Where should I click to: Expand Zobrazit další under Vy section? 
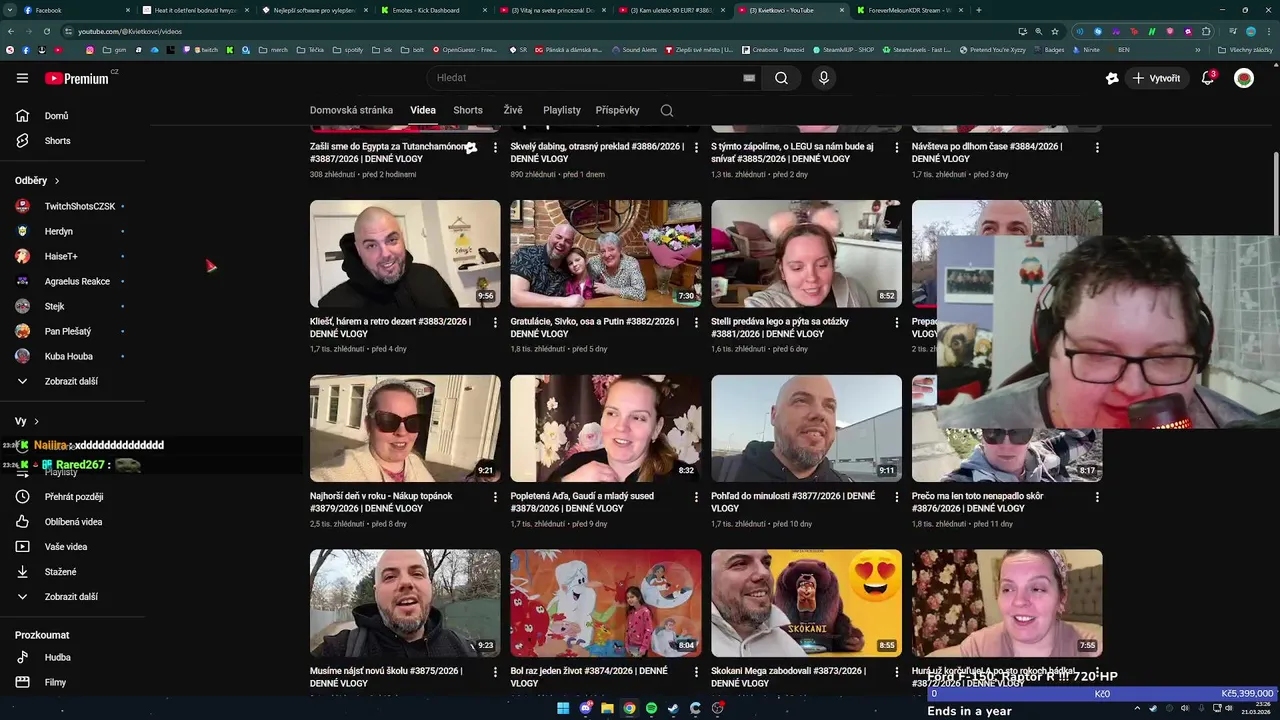click(x=72, y=597)
